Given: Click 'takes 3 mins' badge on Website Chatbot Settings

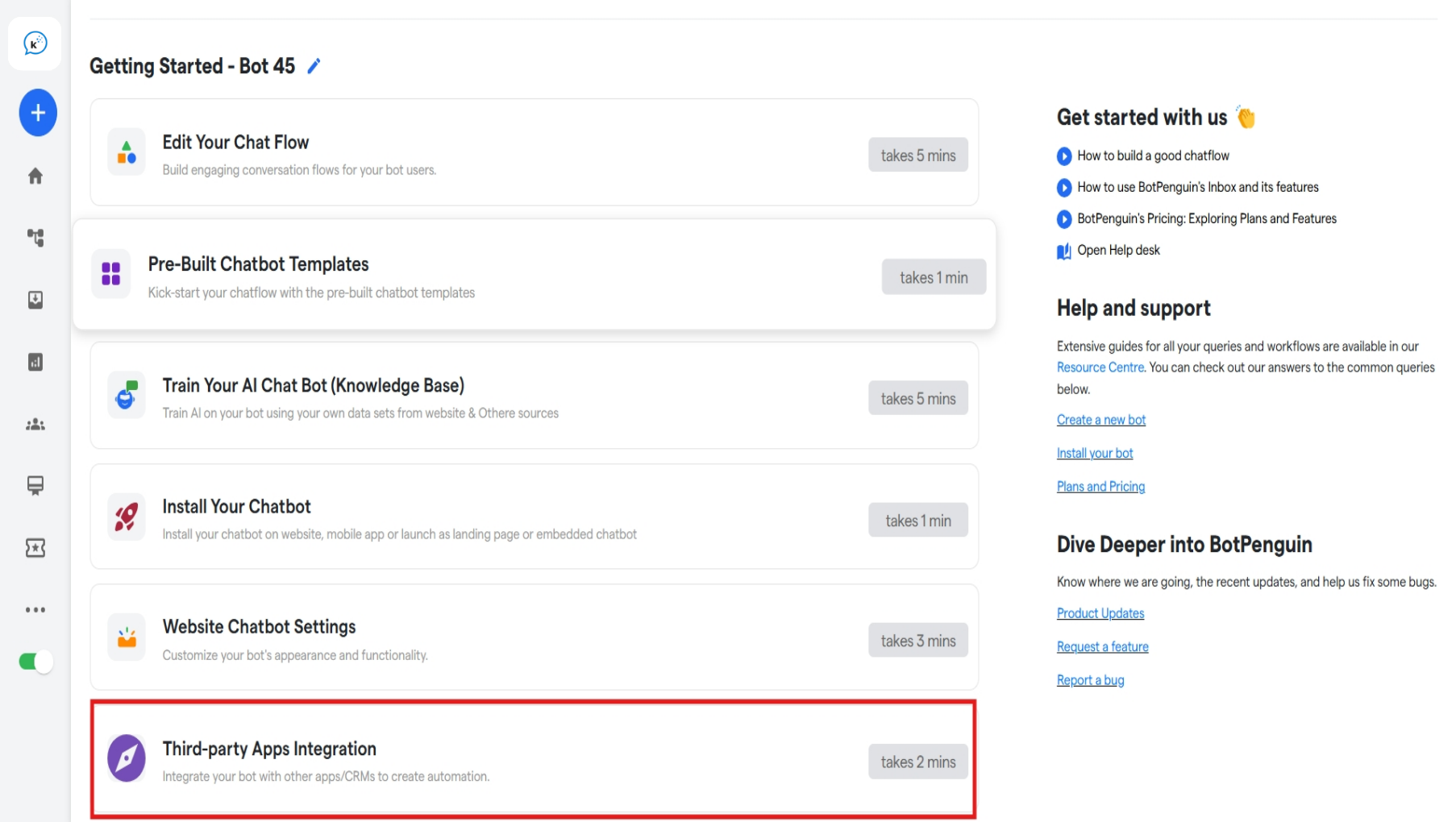Looking at the screenshot, I should 918,641.
